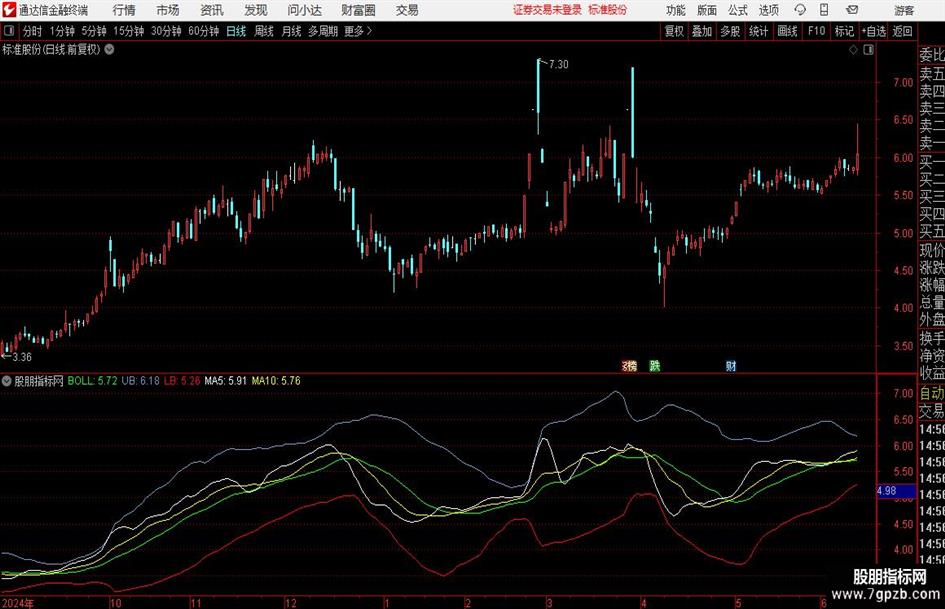Viewport: 945px width, 609px height.
Task: Open the 发现 menu
Action: click(256, 10)
